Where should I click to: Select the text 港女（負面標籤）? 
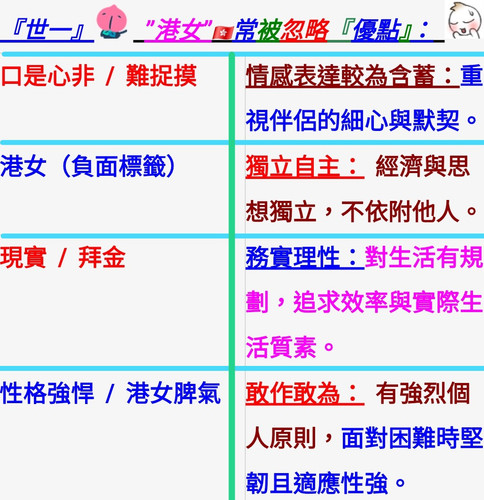pos(88,166)
